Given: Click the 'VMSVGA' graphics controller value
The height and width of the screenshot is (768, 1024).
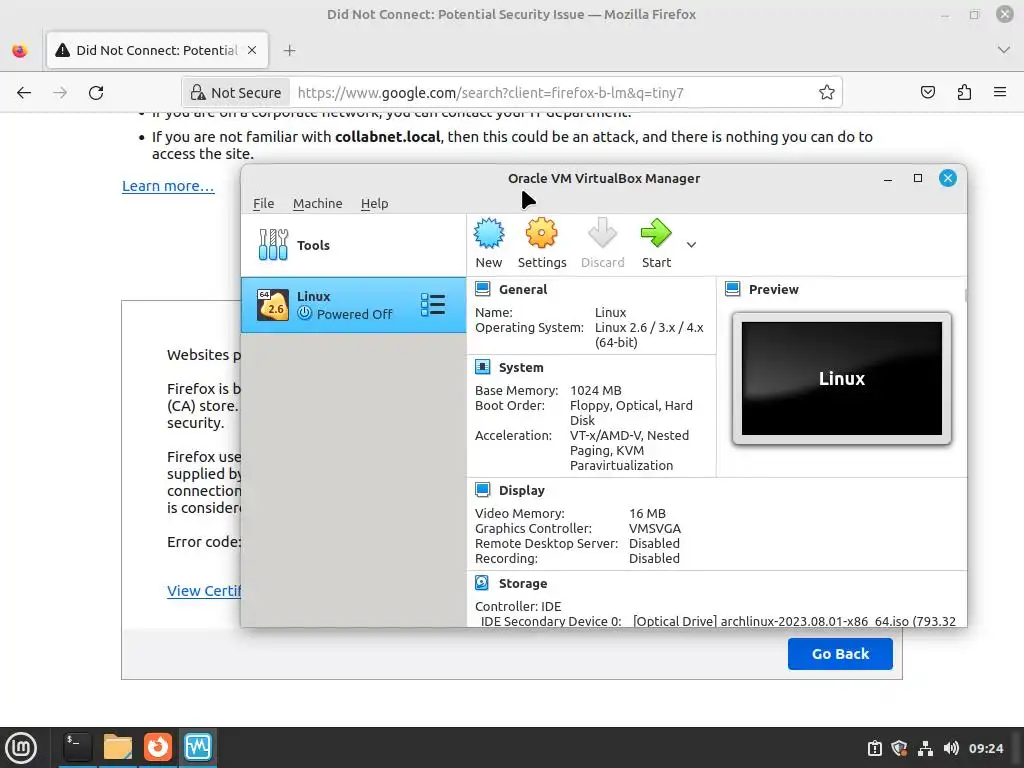Looking at the screenshot, I should 654,528.
